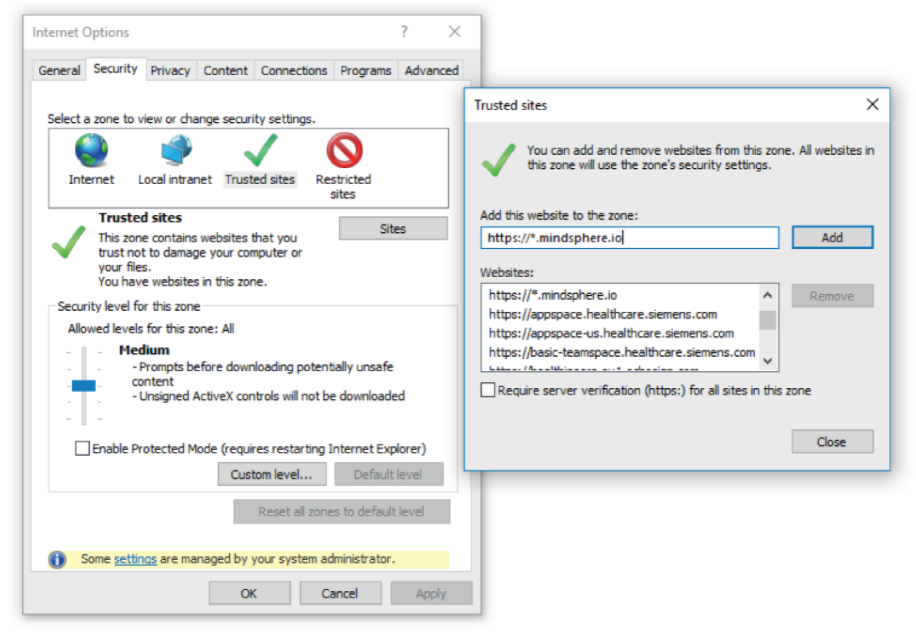Viewport: 916px width, 633px height.
Task: Click the Remove button
Action: click(832, 296)
